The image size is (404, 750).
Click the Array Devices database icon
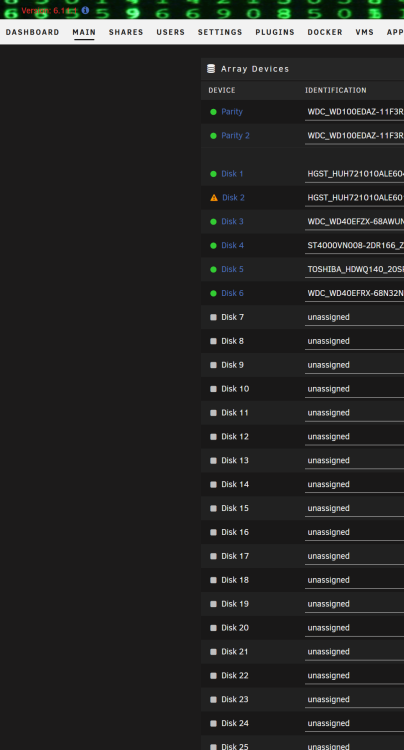211,69
